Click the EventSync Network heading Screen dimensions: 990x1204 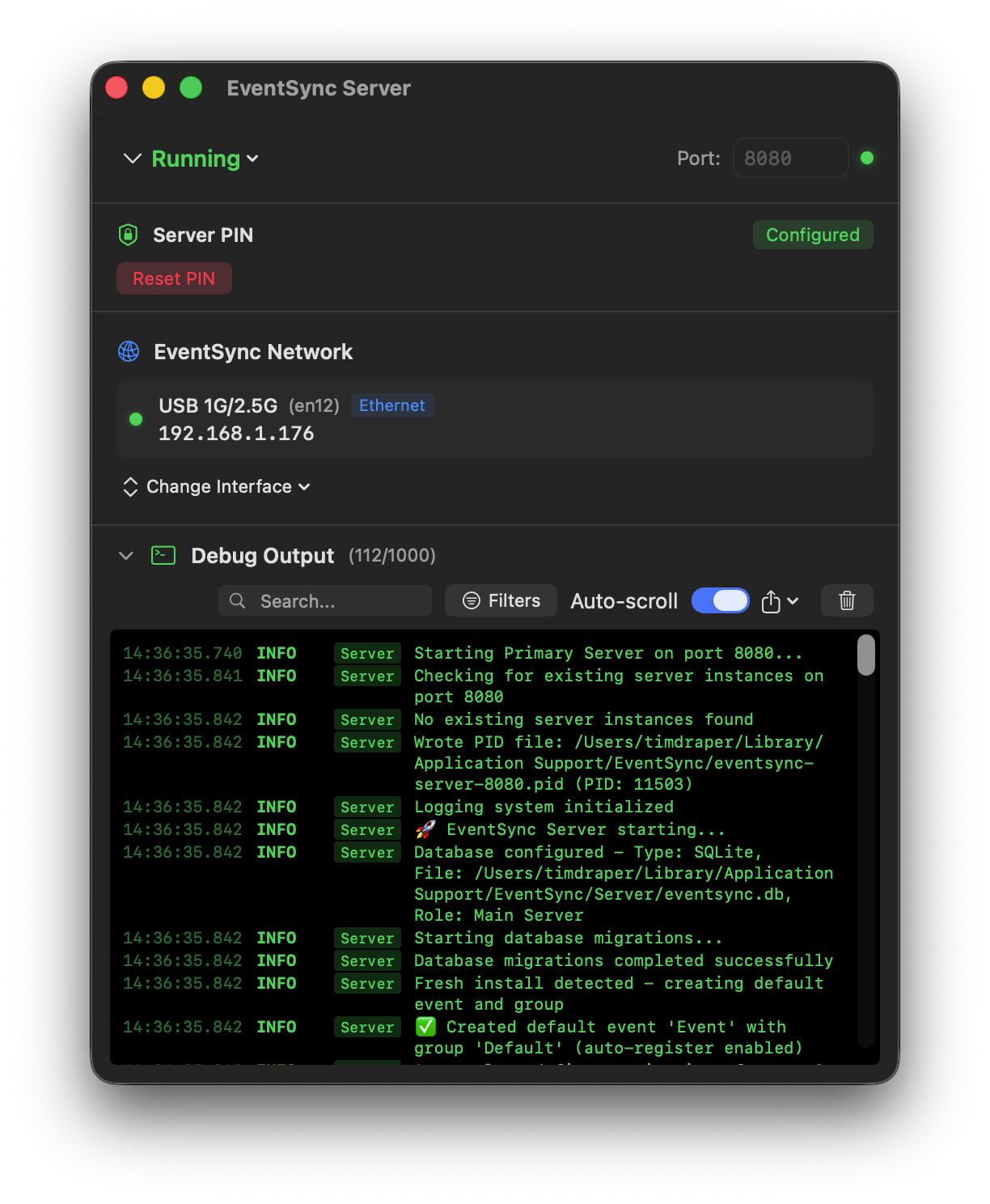click(253, 351)
